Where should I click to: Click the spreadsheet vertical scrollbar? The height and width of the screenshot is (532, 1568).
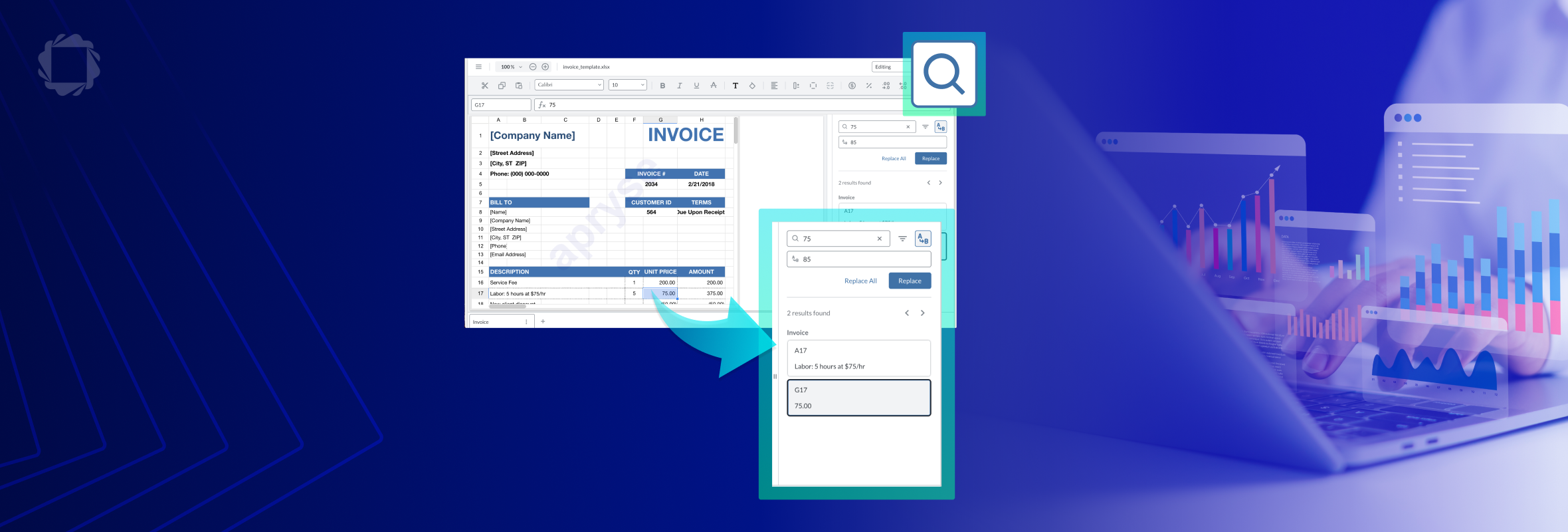736,131
